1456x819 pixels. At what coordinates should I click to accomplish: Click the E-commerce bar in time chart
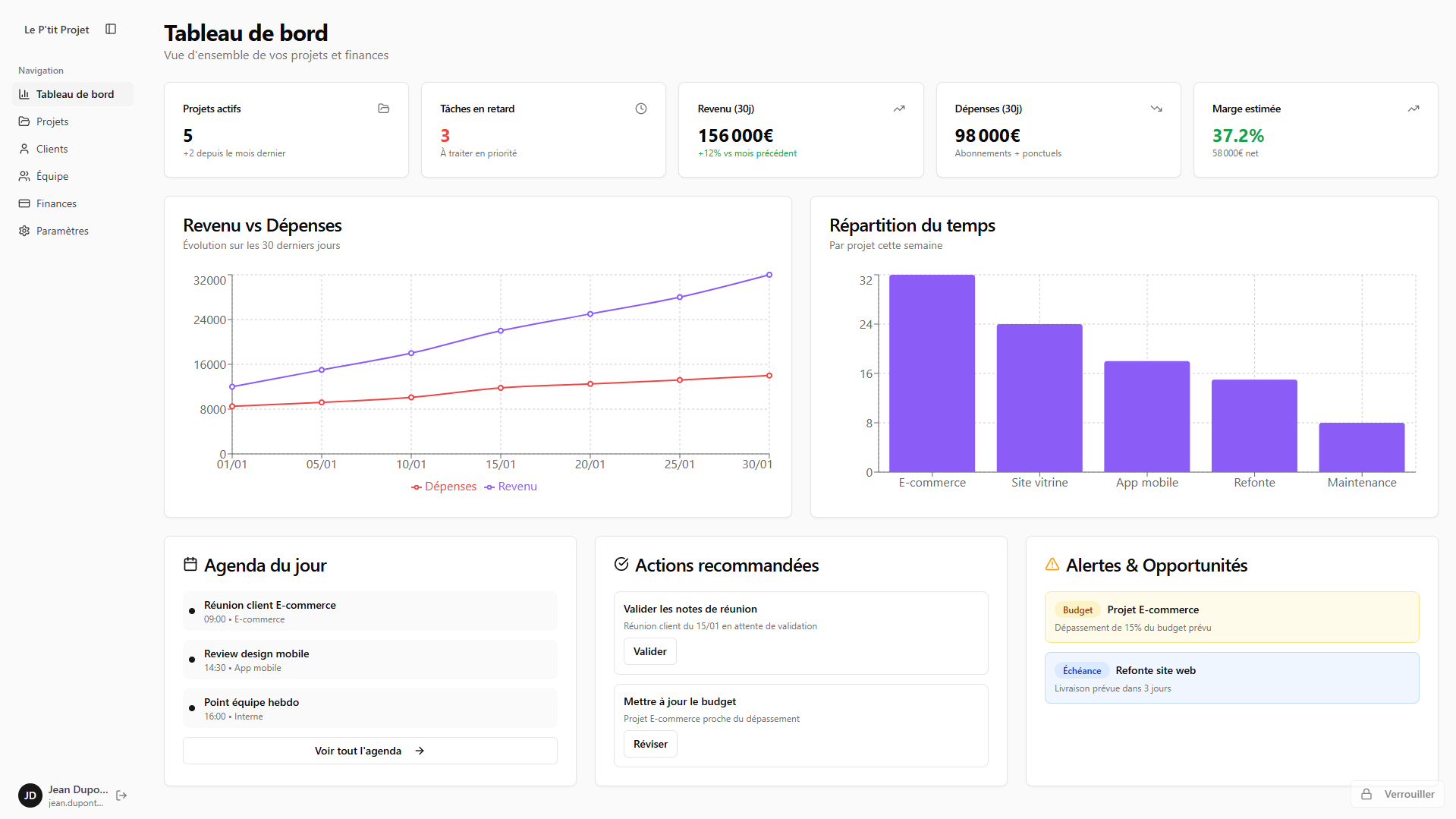tap(932, 373)
